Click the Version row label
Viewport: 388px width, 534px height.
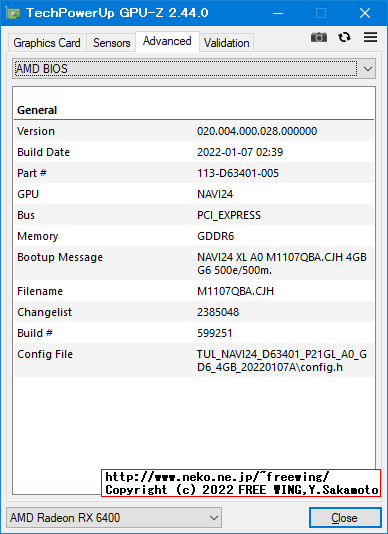(36, 131)
